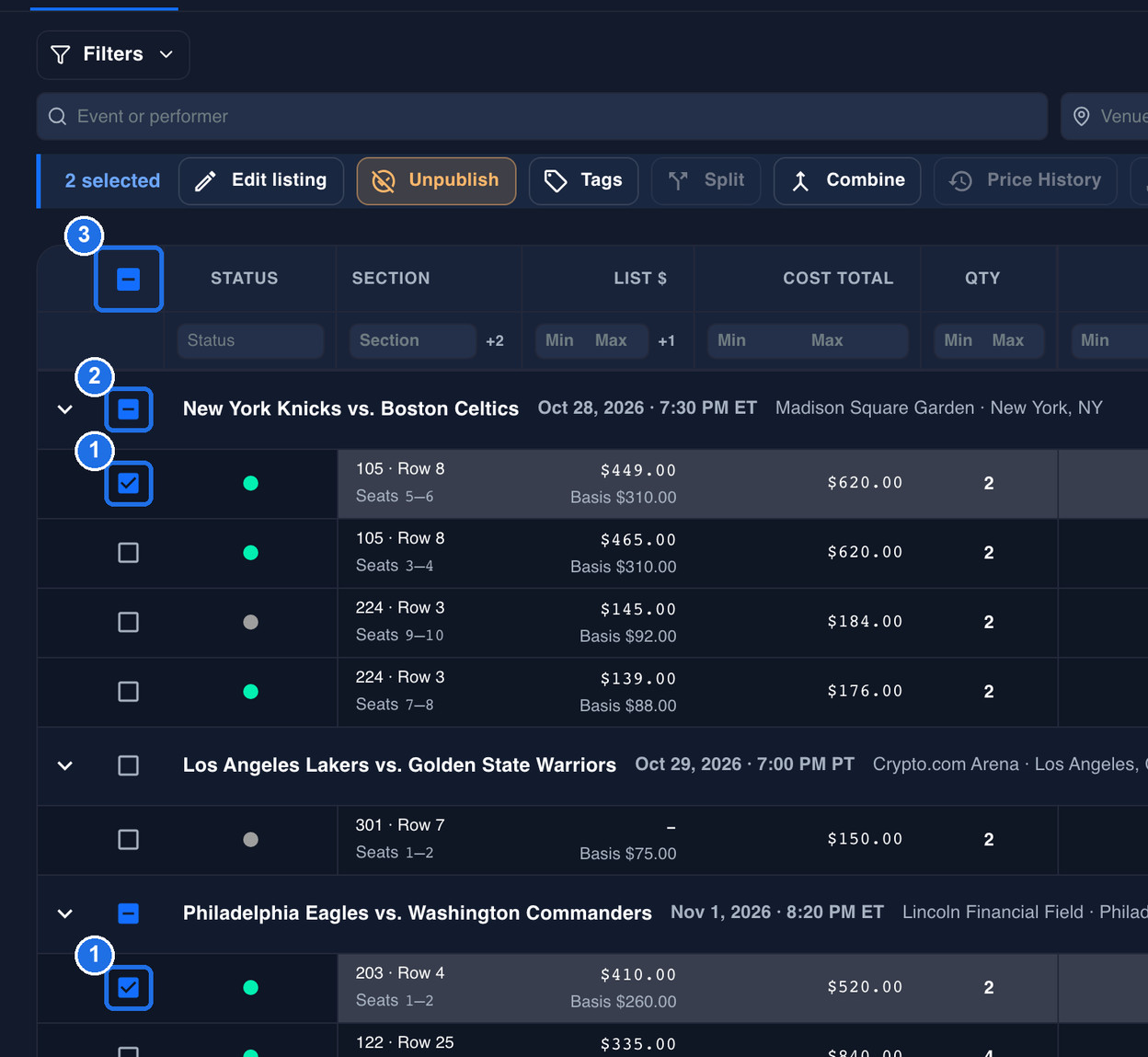Collapse the Philadelphia Eagles vs. Commanders group
This screenshot has width=1148, height=1057.
(x=65, y=913)
